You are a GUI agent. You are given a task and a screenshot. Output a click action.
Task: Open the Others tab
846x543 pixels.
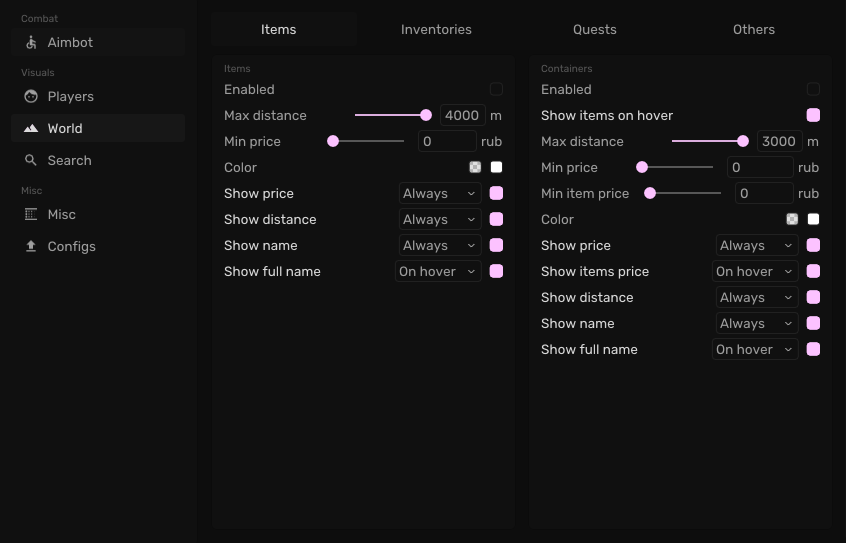tap(753, 30)
